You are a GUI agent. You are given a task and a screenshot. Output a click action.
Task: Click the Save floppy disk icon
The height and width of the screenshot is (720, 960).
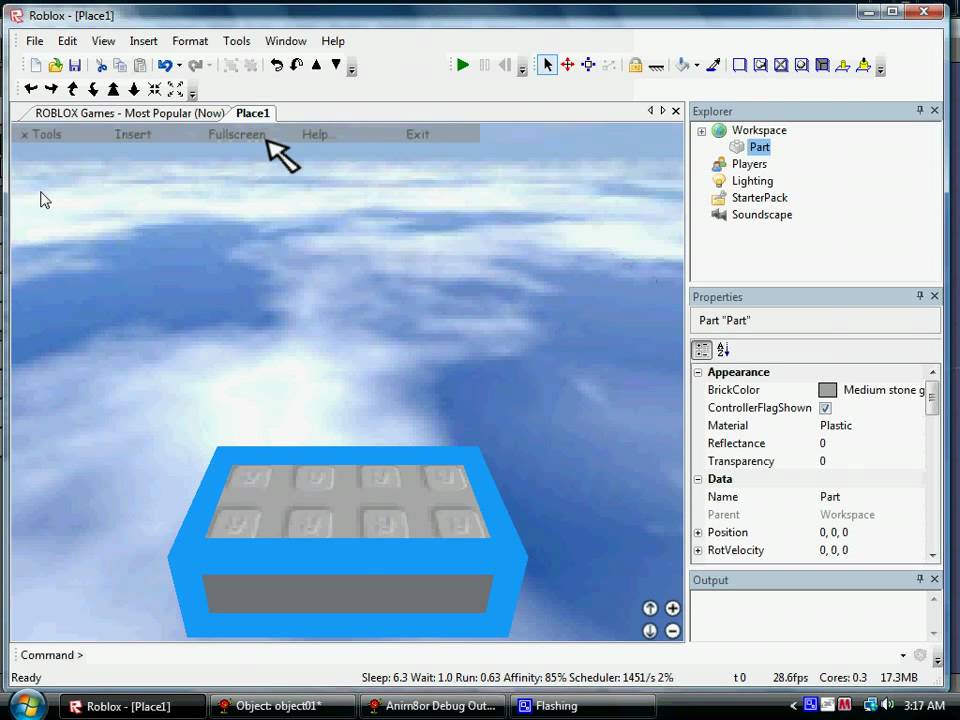tap(75, 65)
